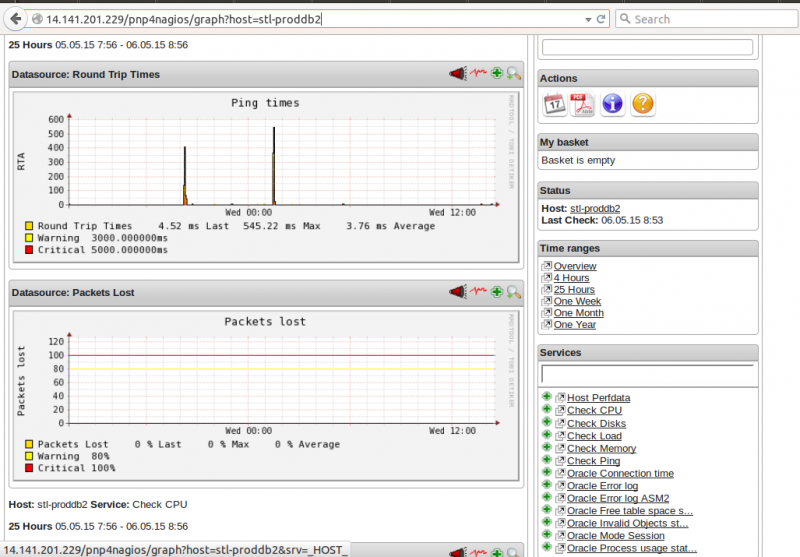
Task: Open the Oracle Free table space link
Action: click(630, 511)
